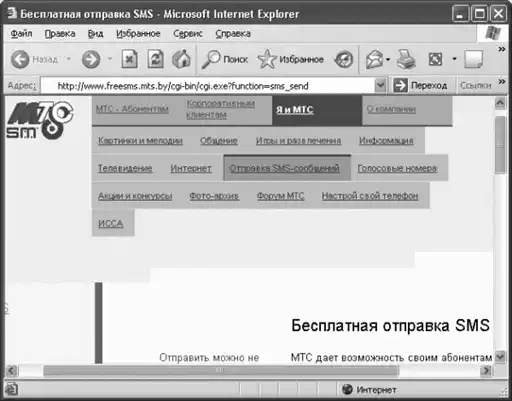Image resolution: width=512 pixels, height=401 pixels.
Task: Click the Бесплатная отправка SMS heading
Action: tap(390, 325)
